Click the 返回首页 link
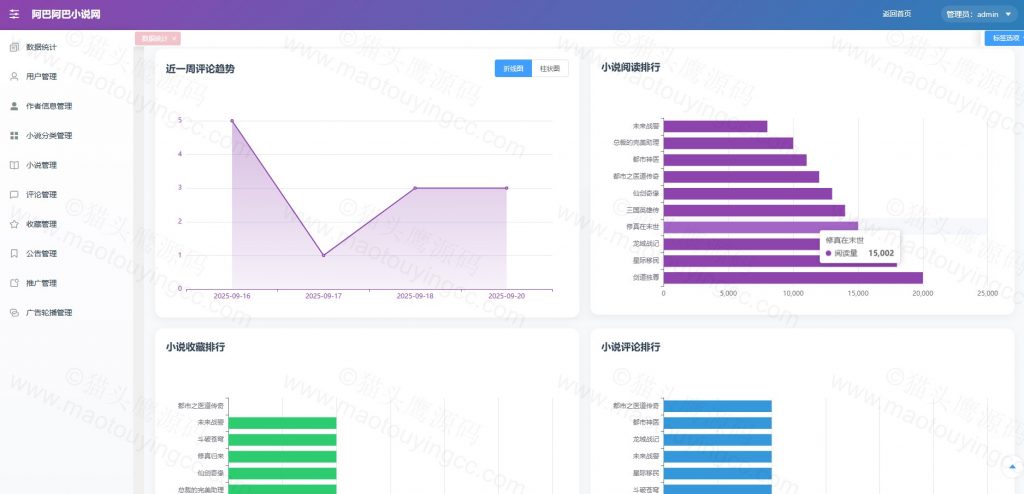 coord(897,14)
